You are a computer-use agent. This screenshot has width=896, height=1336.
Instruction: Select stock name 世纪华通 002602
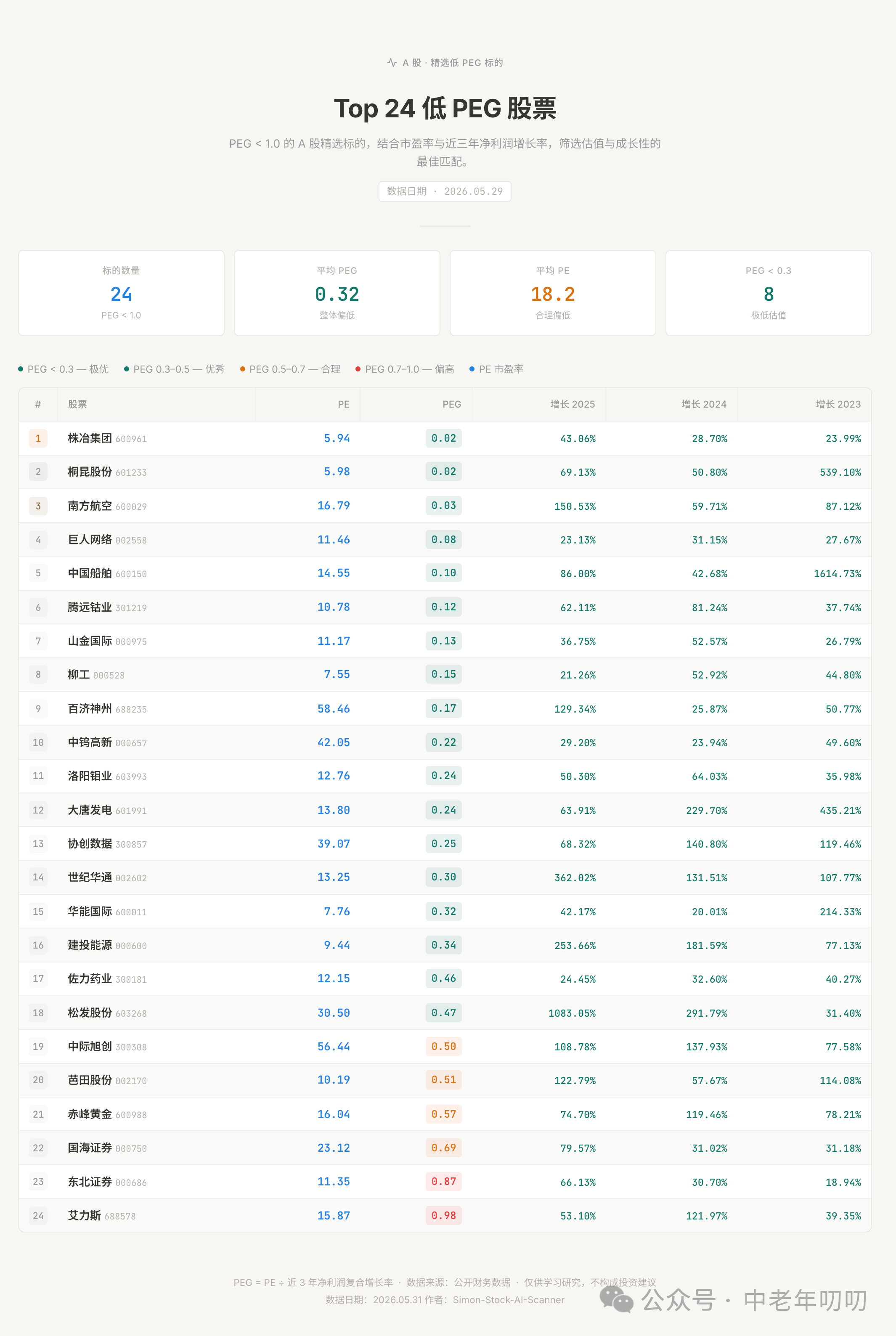coord(107,877)
